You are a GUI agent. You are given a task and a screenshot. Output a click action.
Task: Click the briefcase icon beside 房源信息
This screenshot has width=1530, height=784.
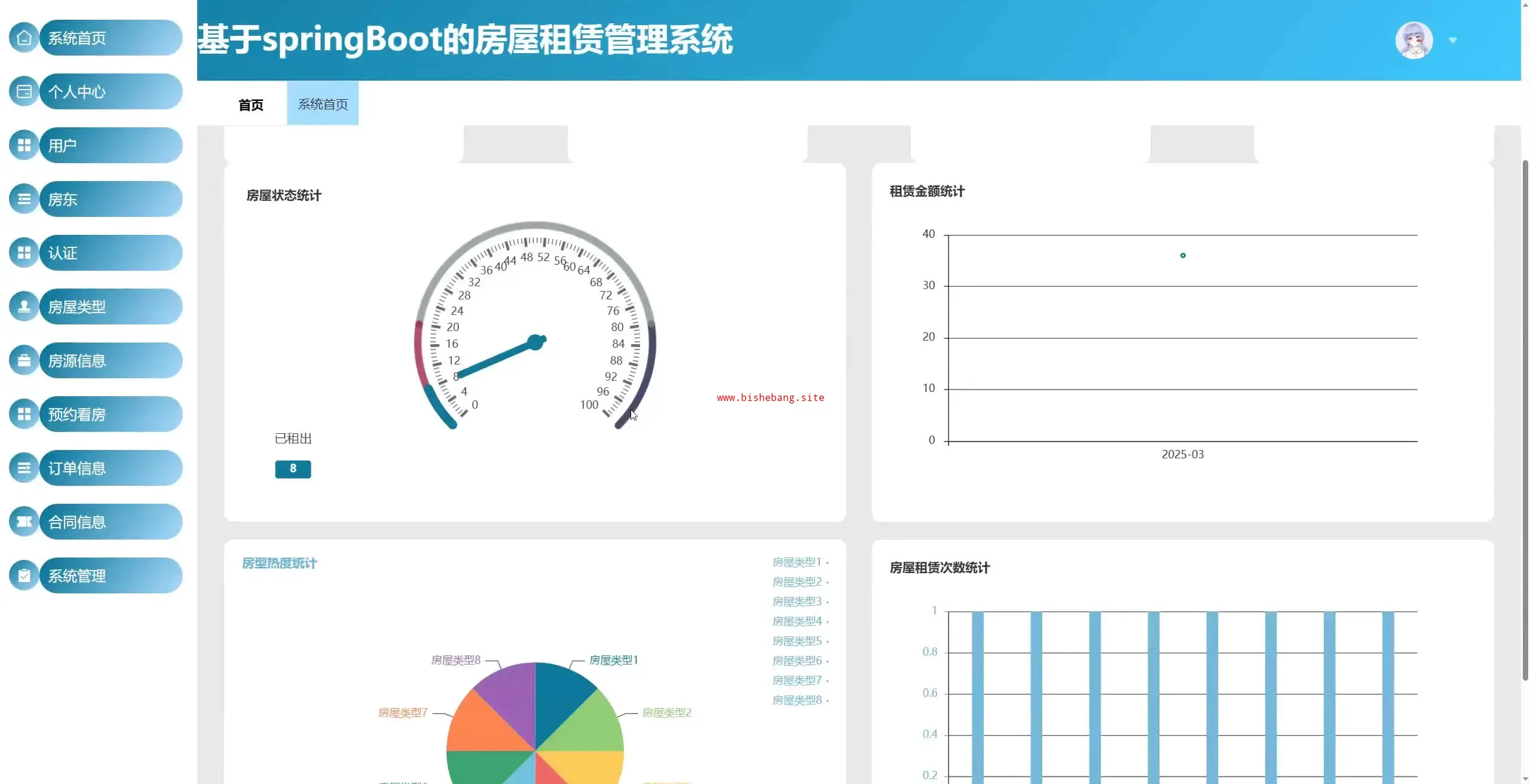[x=24, y=360]
